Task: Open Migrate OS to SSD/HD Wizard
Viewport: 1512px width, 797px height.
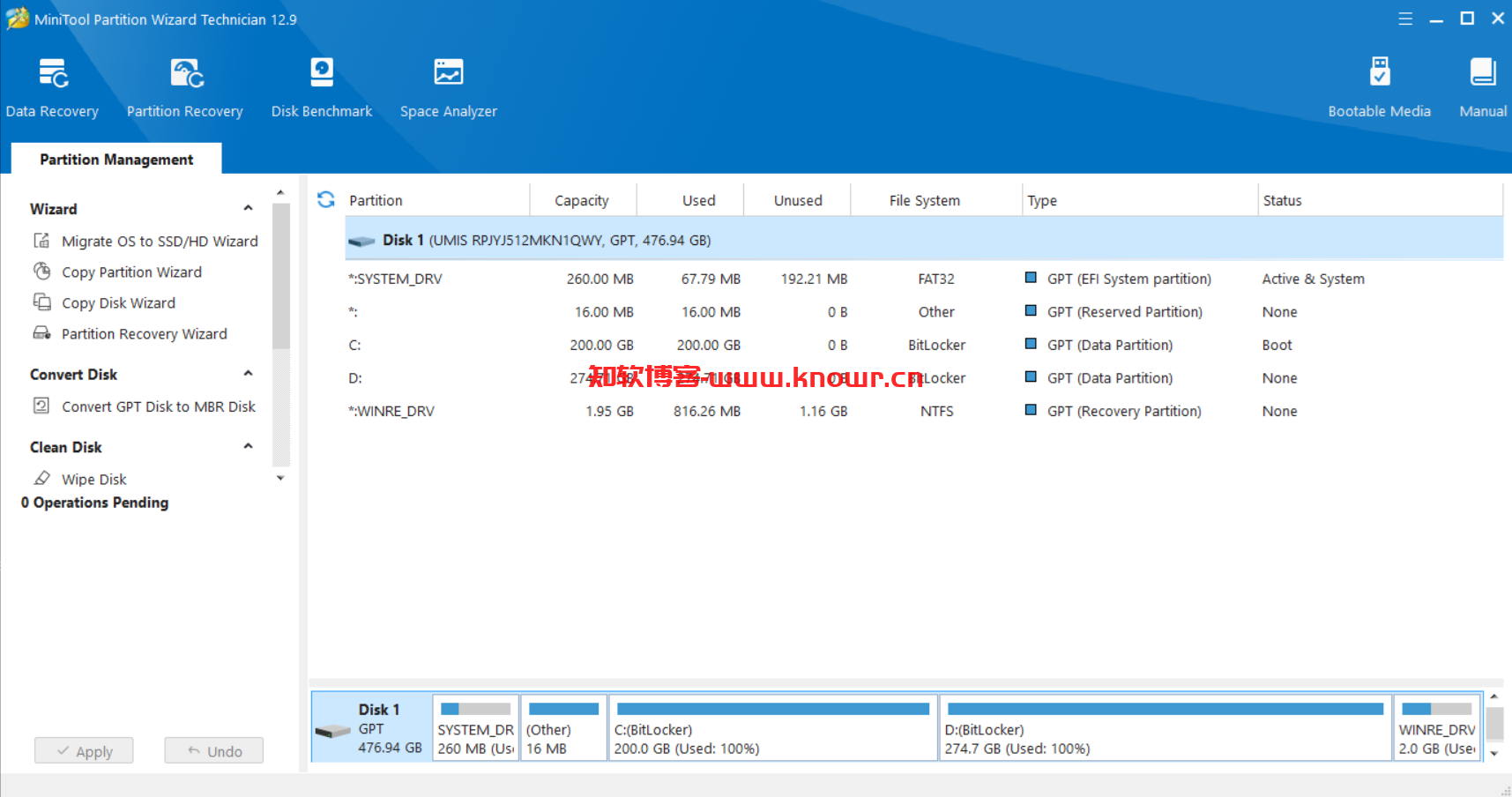Action: coord(160,241)
